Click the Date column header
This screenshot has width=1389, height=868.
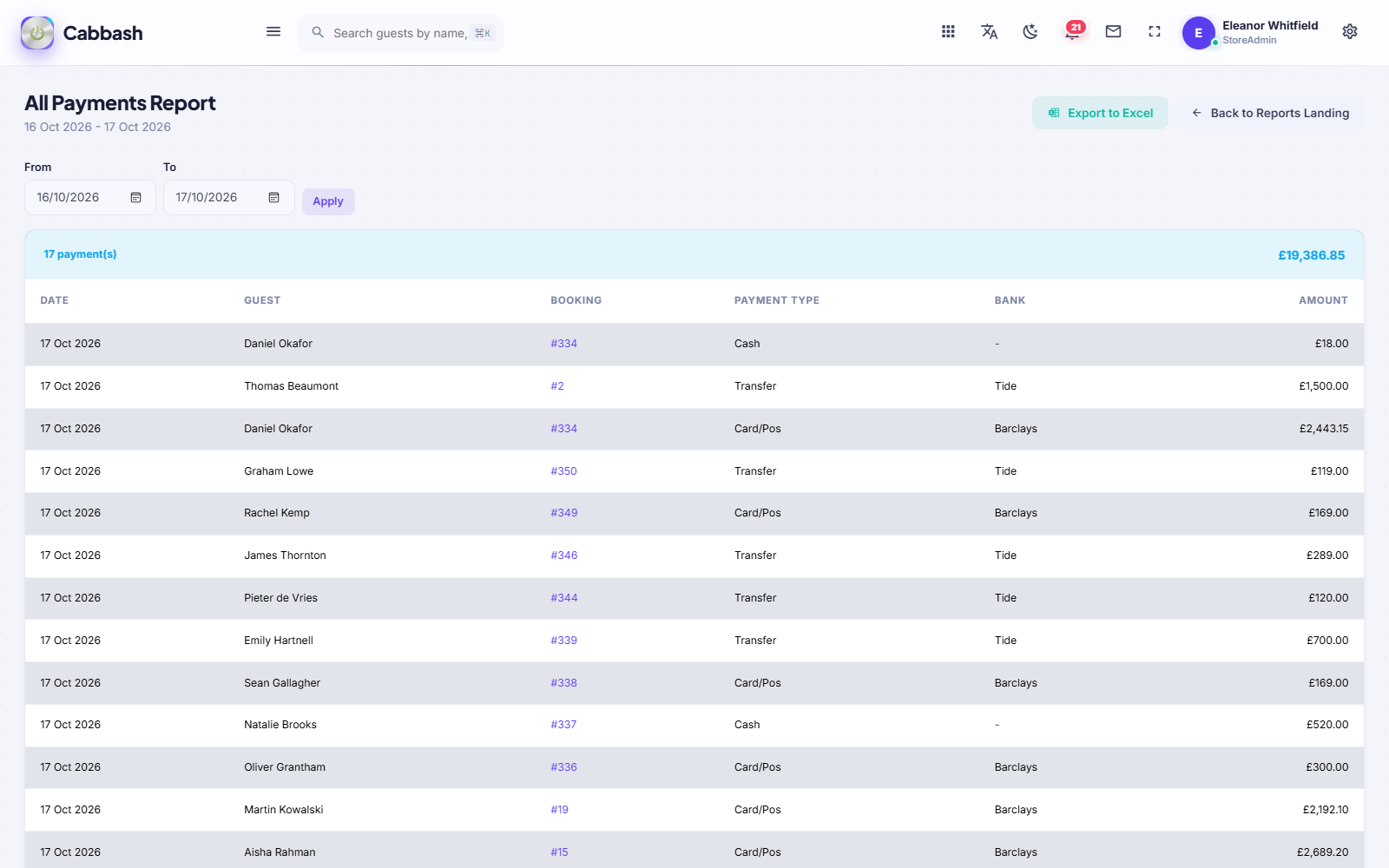click(54, 300)
